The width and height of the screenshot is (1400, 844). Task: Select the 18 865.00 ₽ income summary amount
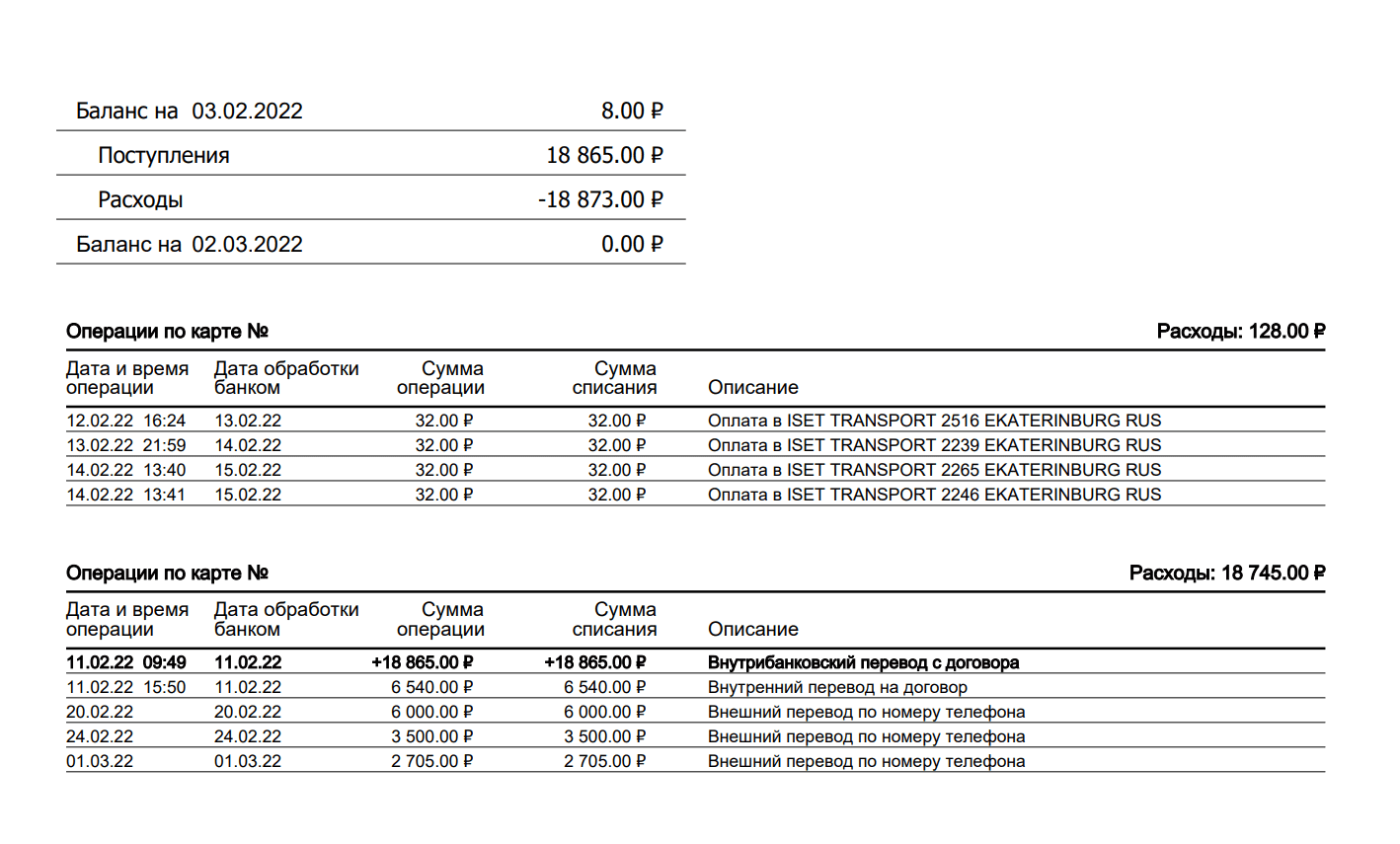pyautogui.click(x=604, y=155)
